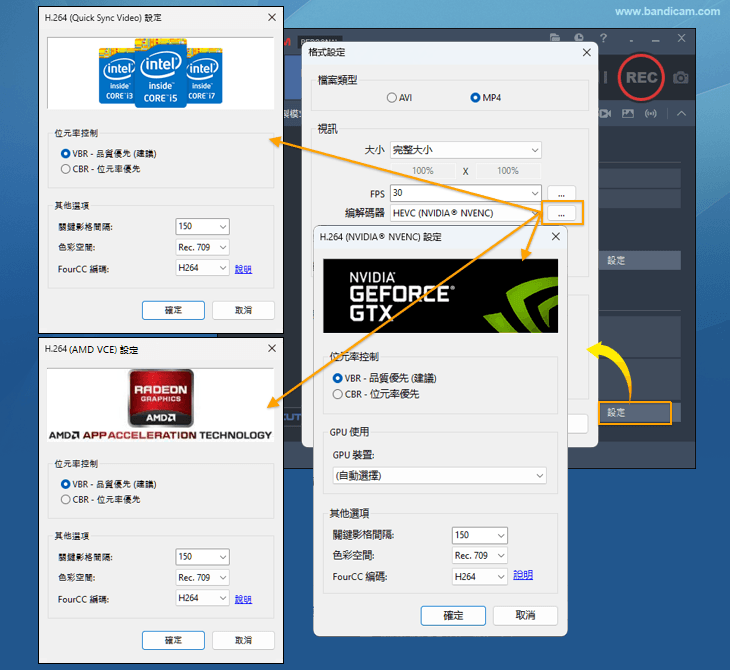
Task: Take a screenshot with camera icon
Action: pos(680,77)
